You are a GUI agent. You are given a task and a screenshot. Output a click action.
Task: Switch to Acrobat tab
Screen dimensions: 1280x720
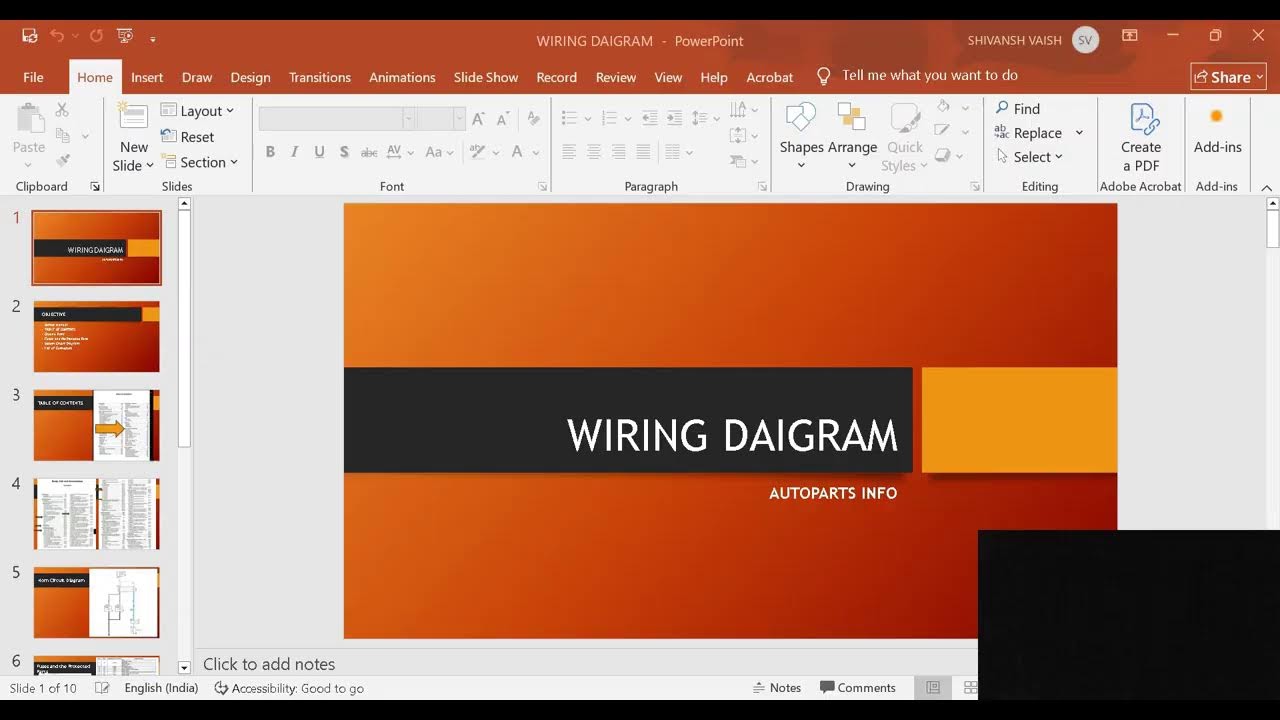coord(770,77)
